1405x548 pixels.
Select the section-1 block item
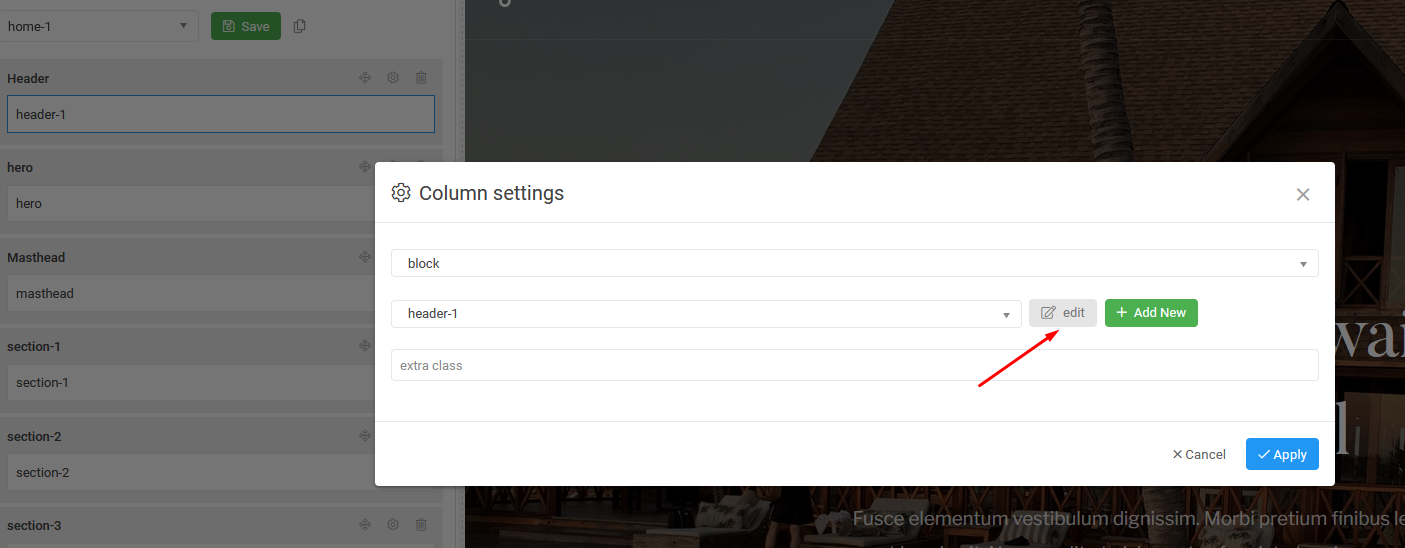coord(190,382)
